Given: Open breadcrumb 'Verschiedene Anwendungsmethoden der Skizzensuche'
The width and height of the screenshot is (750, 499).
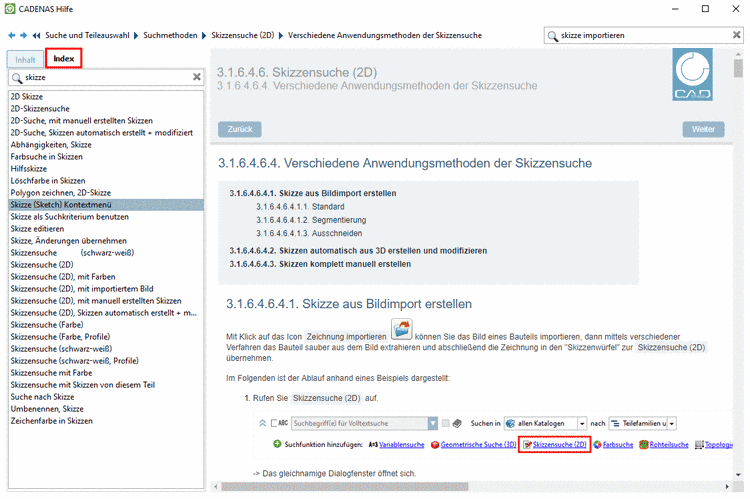Looking at the screenshot, I should [x=385, y=35].
